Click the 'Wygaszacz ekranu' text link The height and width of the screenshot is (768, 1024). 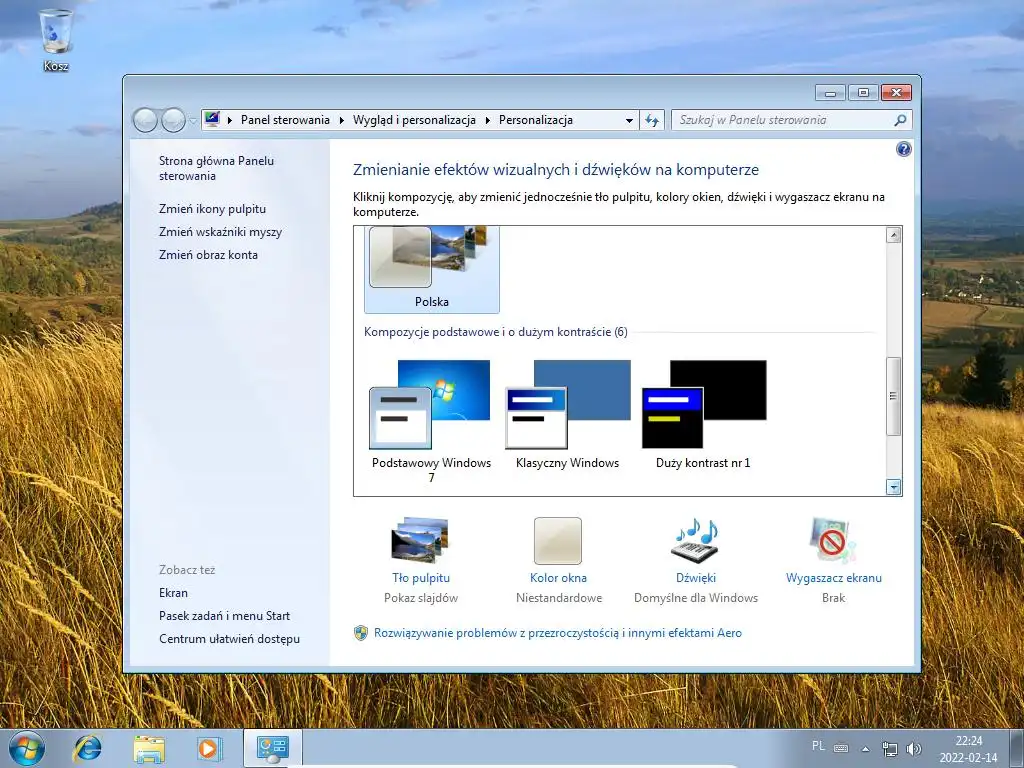(834, 578)
